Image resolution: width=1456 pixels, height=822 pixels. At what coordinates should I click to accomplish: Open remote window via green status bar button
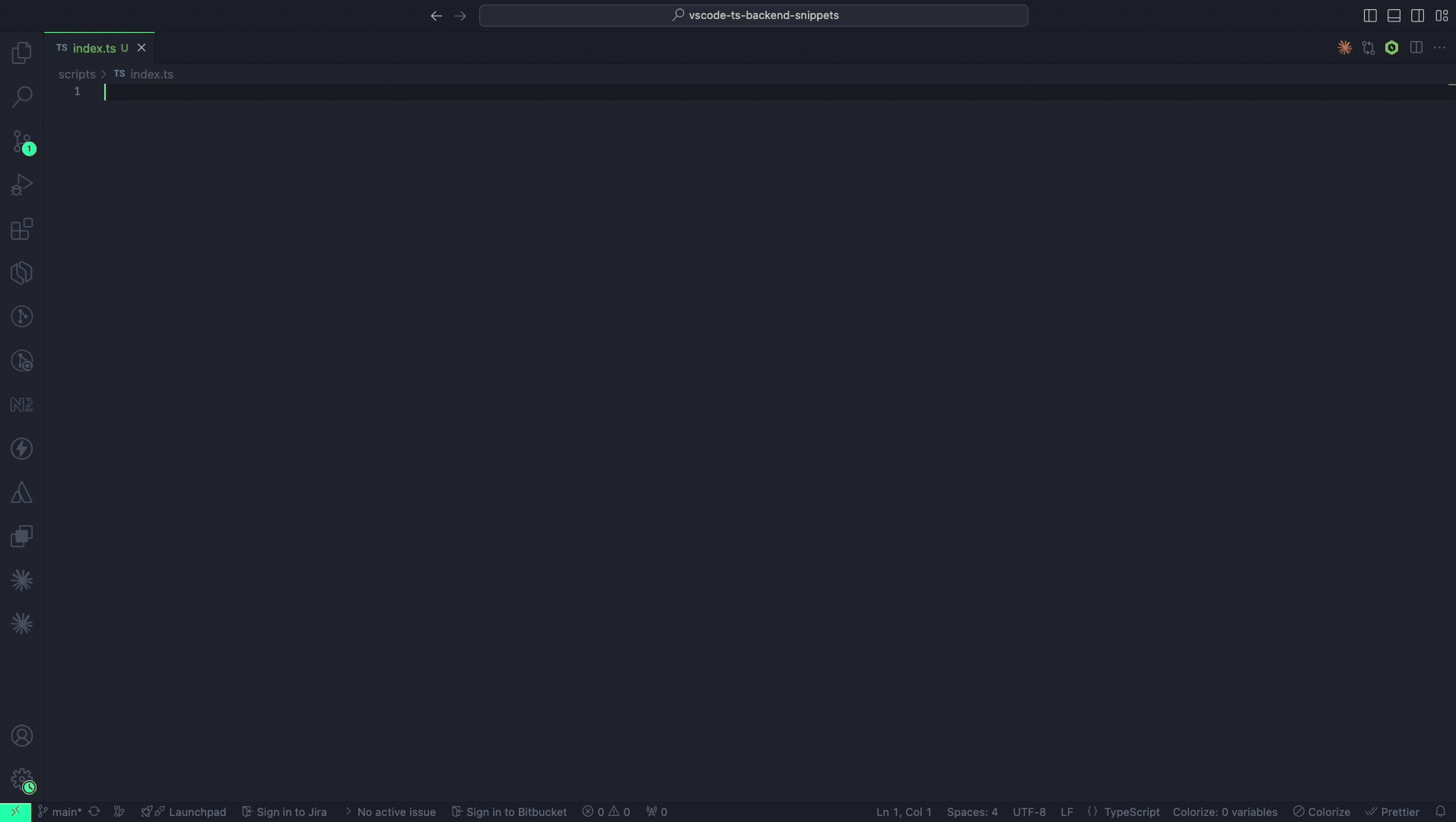(15, 811)
